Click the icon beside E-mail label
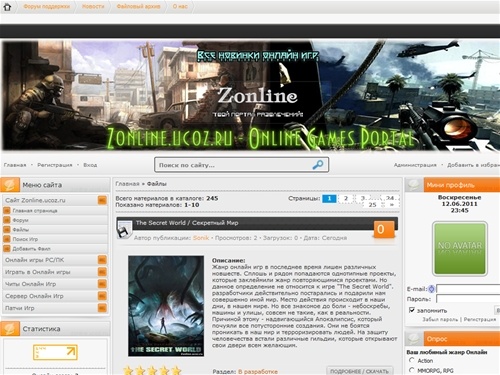Image resolution: width=500 pixels, height=375 pixels. click(431, 289)
